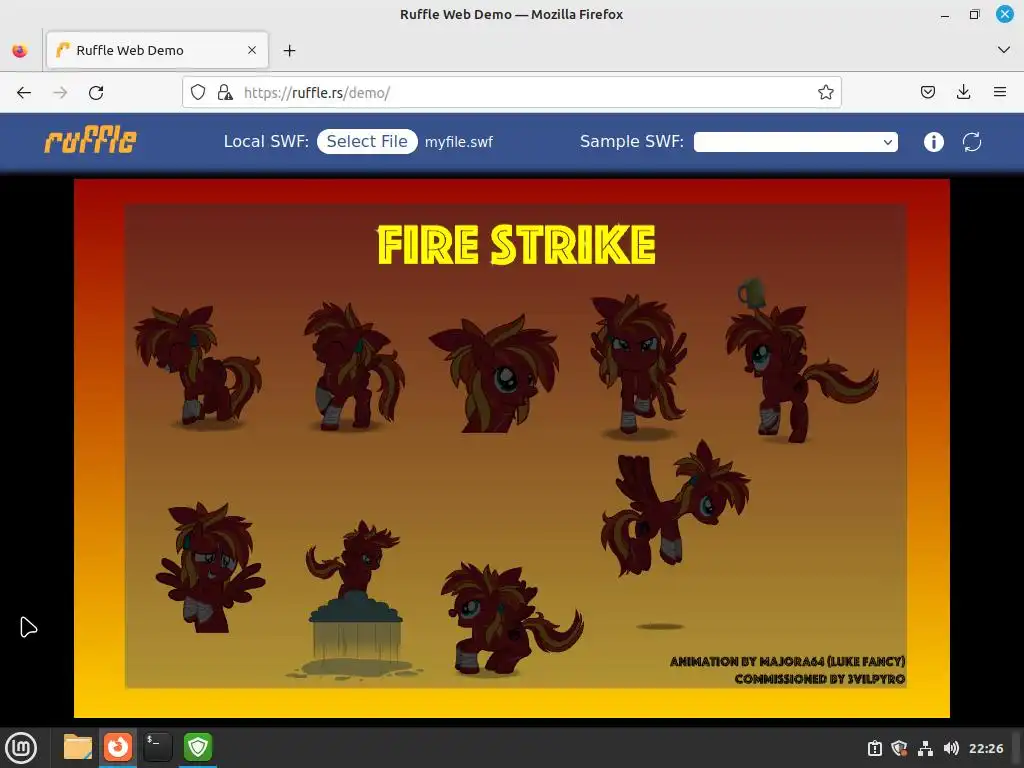Open the Sample SWF dropdown

tap(795, 142)
